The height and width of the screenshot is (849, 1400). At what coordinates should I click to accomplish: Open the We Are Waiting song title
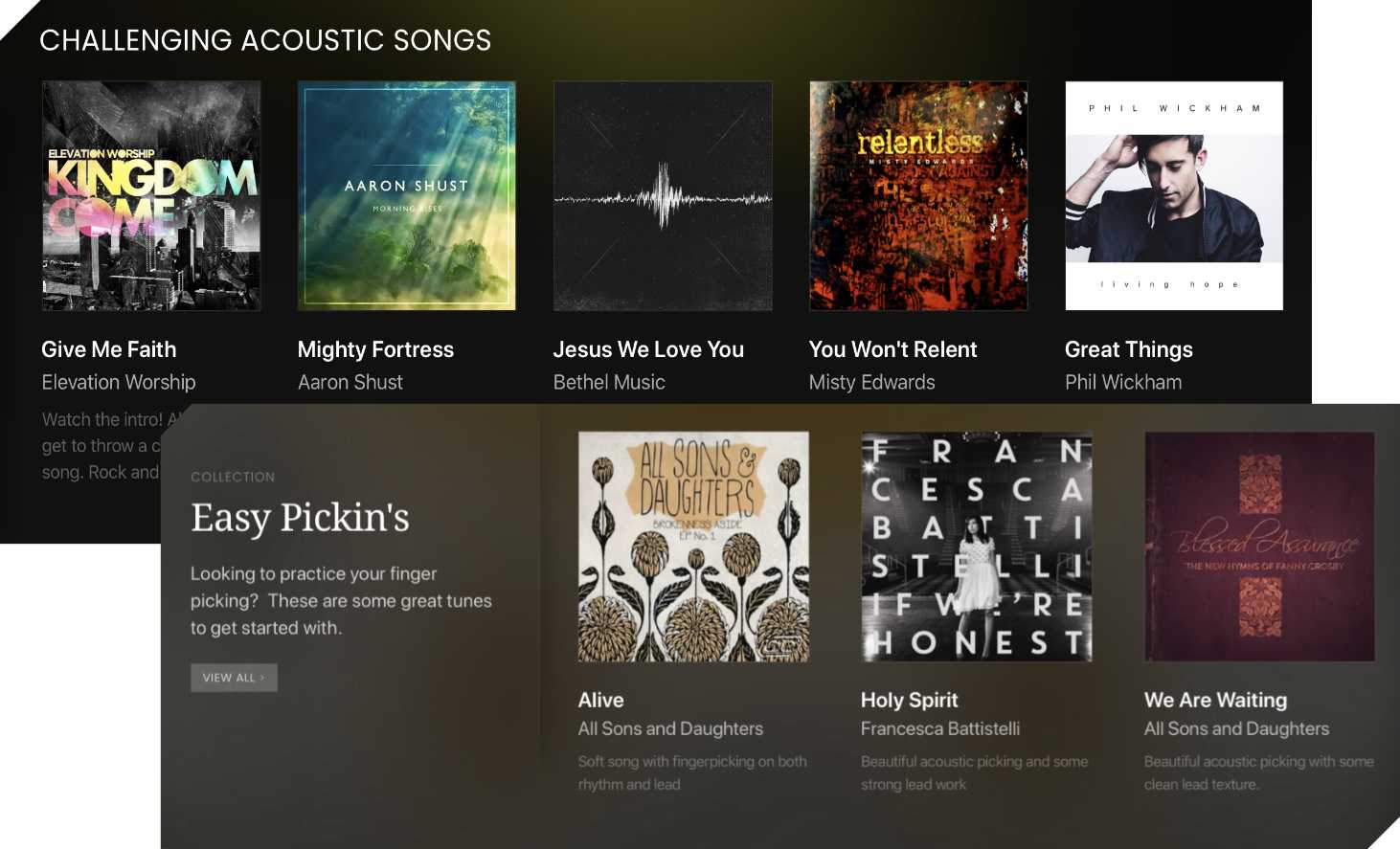1215,700
